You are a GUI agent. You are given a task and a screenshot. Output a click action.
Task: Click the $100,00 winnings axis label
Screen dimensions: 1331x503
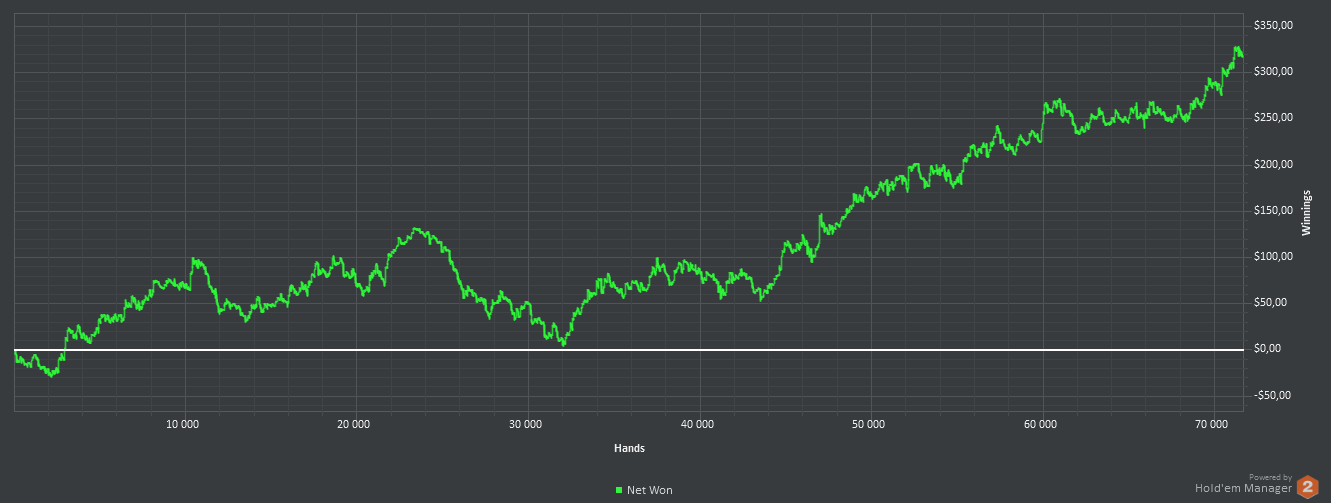[x=1274, y=256]
